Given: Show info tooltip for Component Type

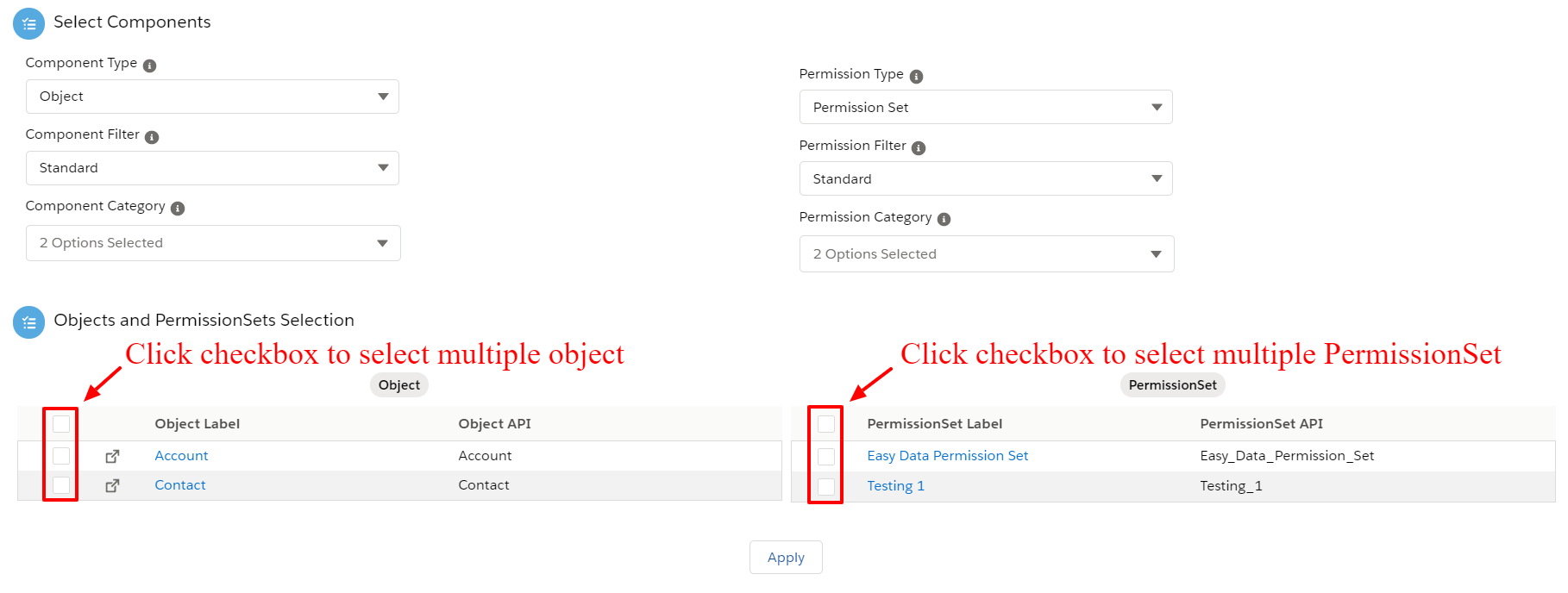Looking at the screenshot, I should point(150,66).
